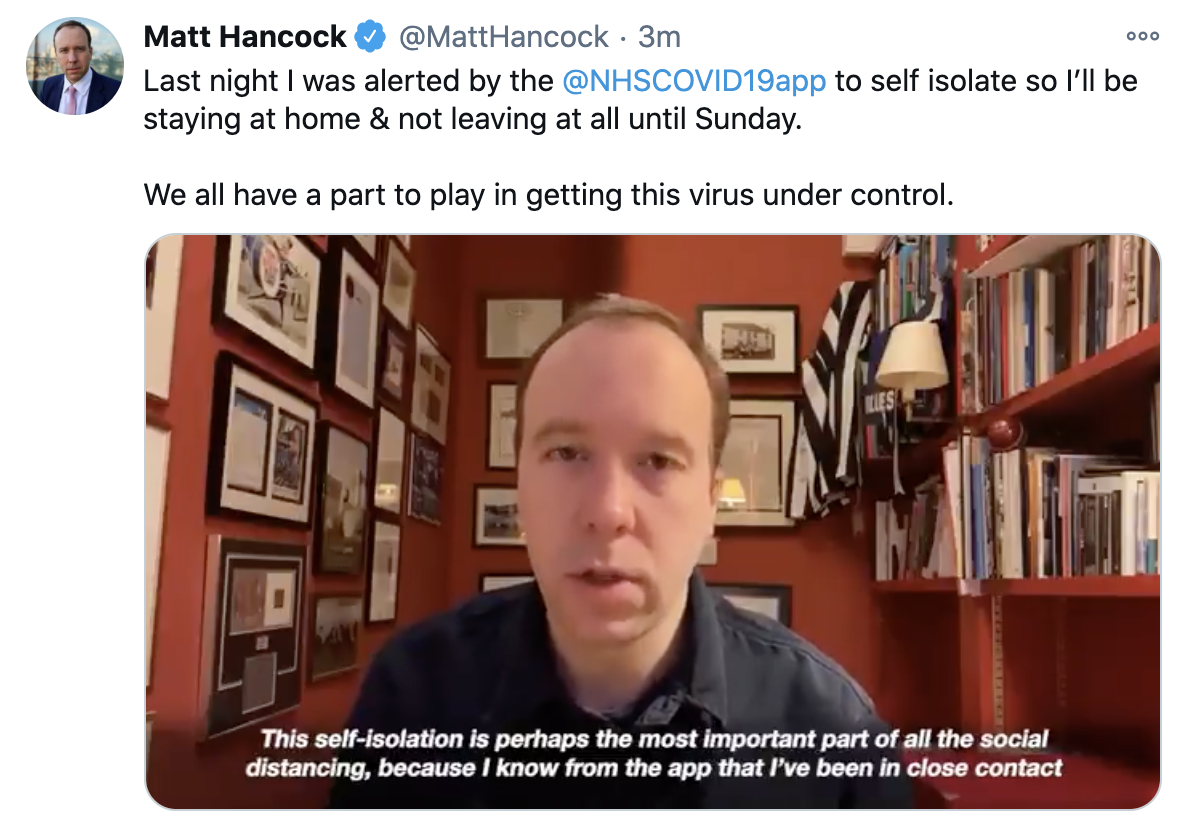Click the subtitle caption text in video
Viewport: 1182px width, 824px height.
(654, 753)
